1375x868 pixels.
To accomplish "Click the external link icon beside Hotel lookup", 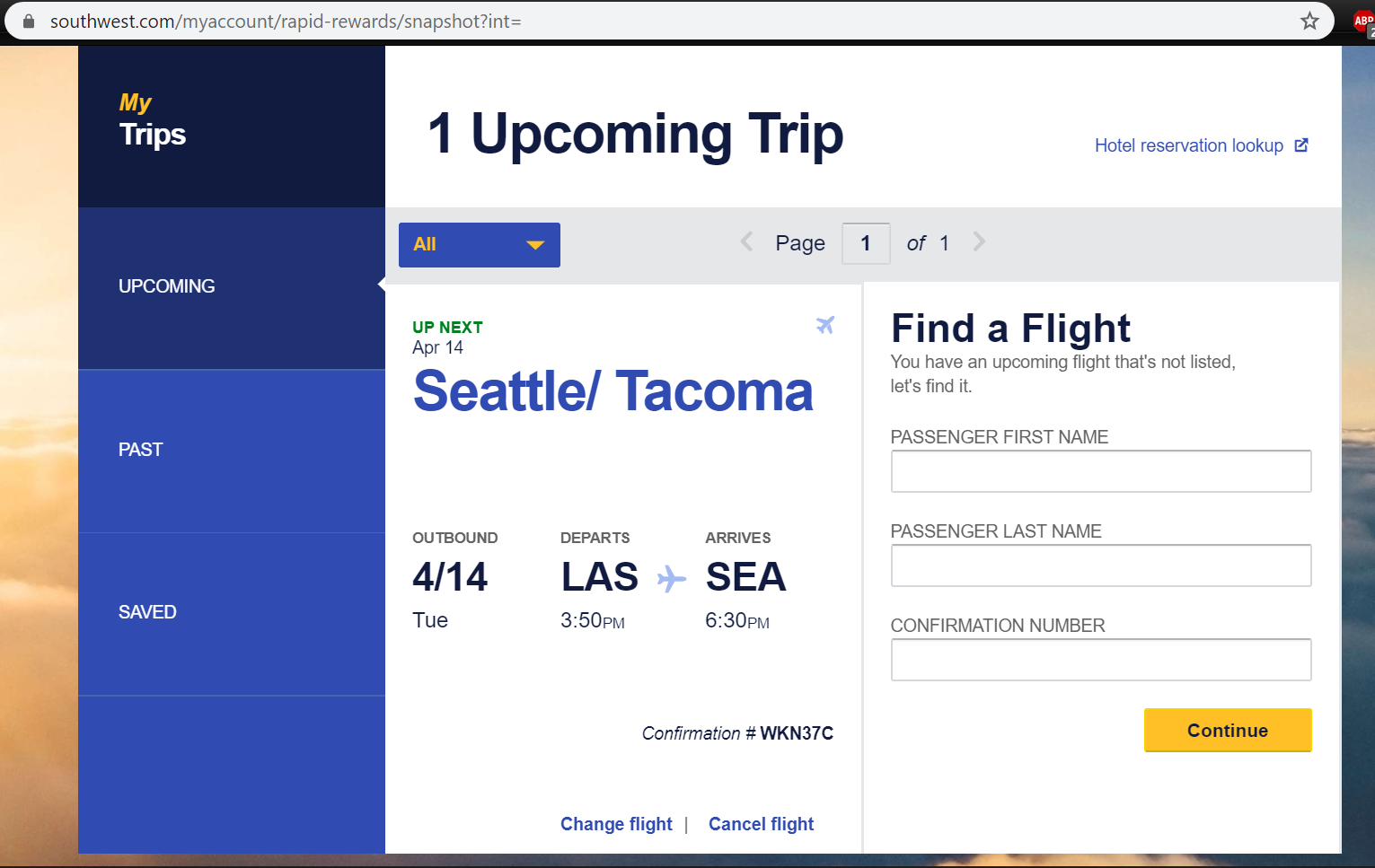I will (x=1301, y=145).
